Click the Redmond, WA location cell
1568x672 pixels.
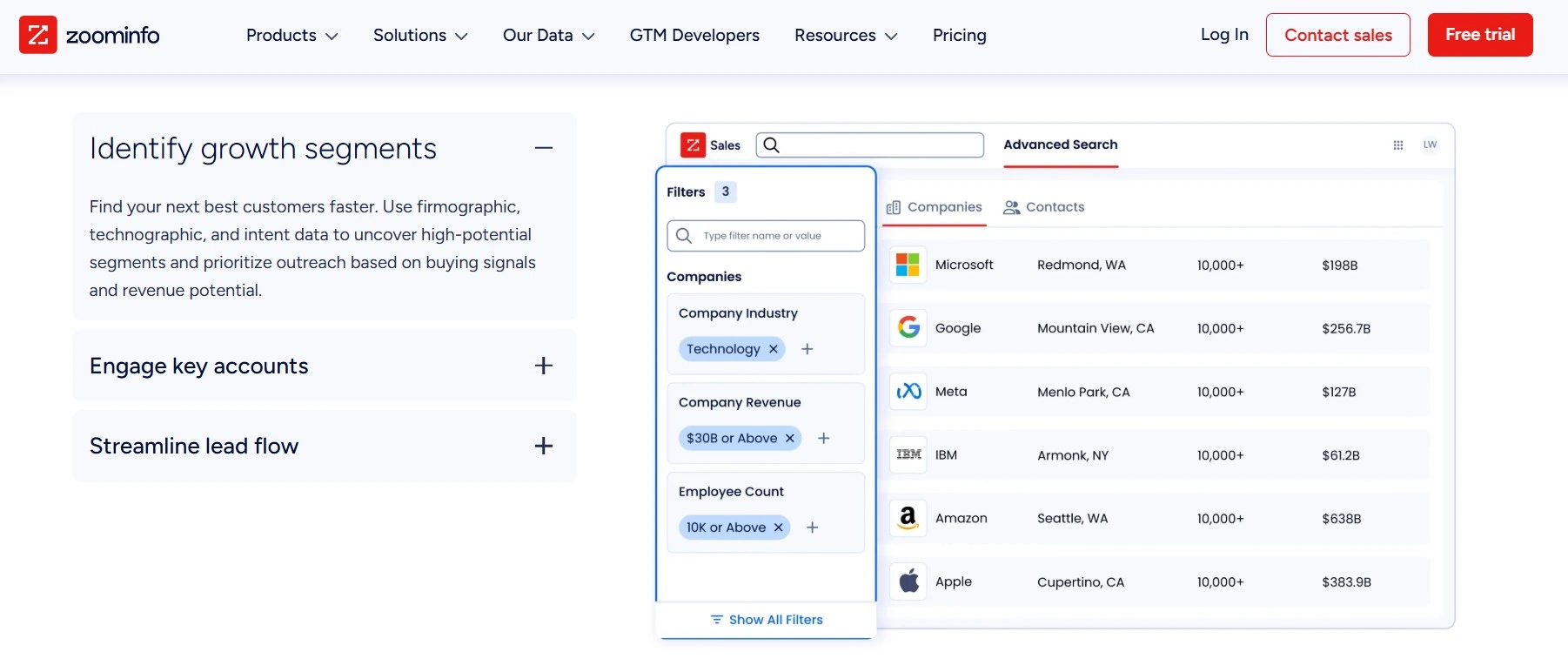pos(1082,265)
